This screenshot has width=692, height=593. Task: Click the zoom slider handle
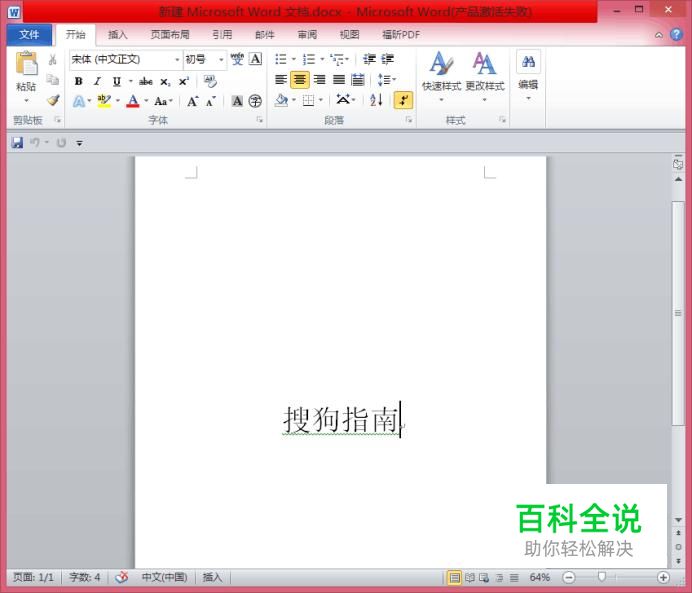602,577
